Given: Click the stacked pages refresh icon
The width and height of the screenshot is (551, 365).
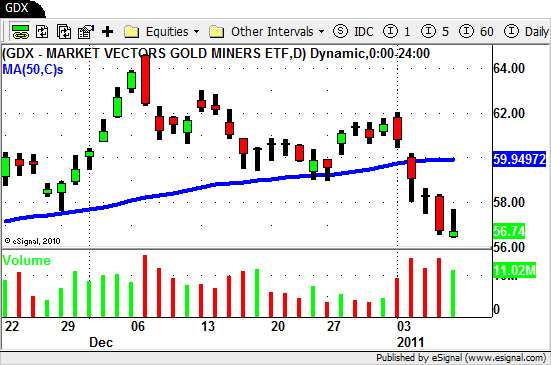Looking at the screenshot, I should pos(64,32).
